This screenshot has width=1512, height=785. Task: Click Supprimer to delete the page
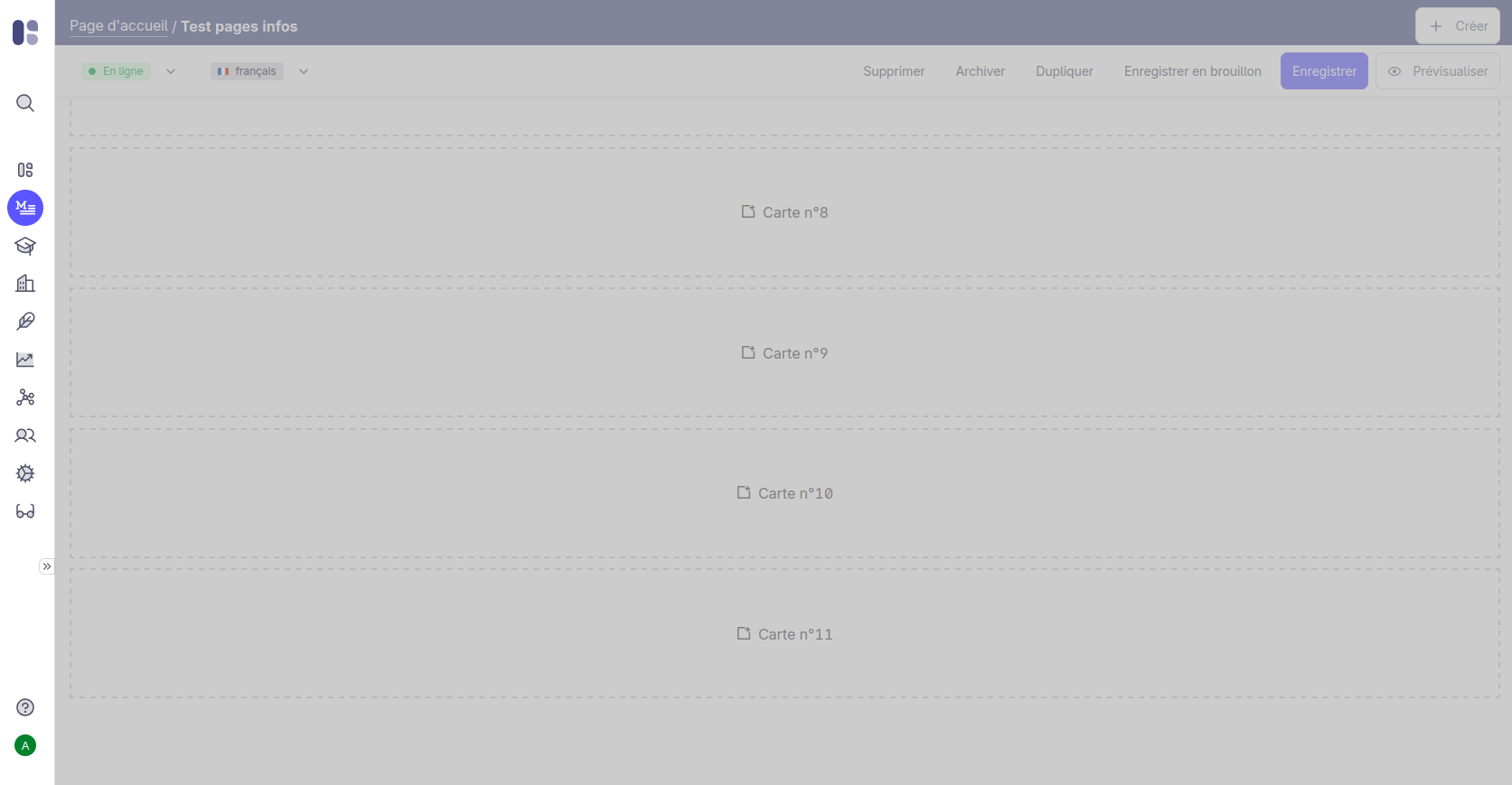[x=894, y=71]
